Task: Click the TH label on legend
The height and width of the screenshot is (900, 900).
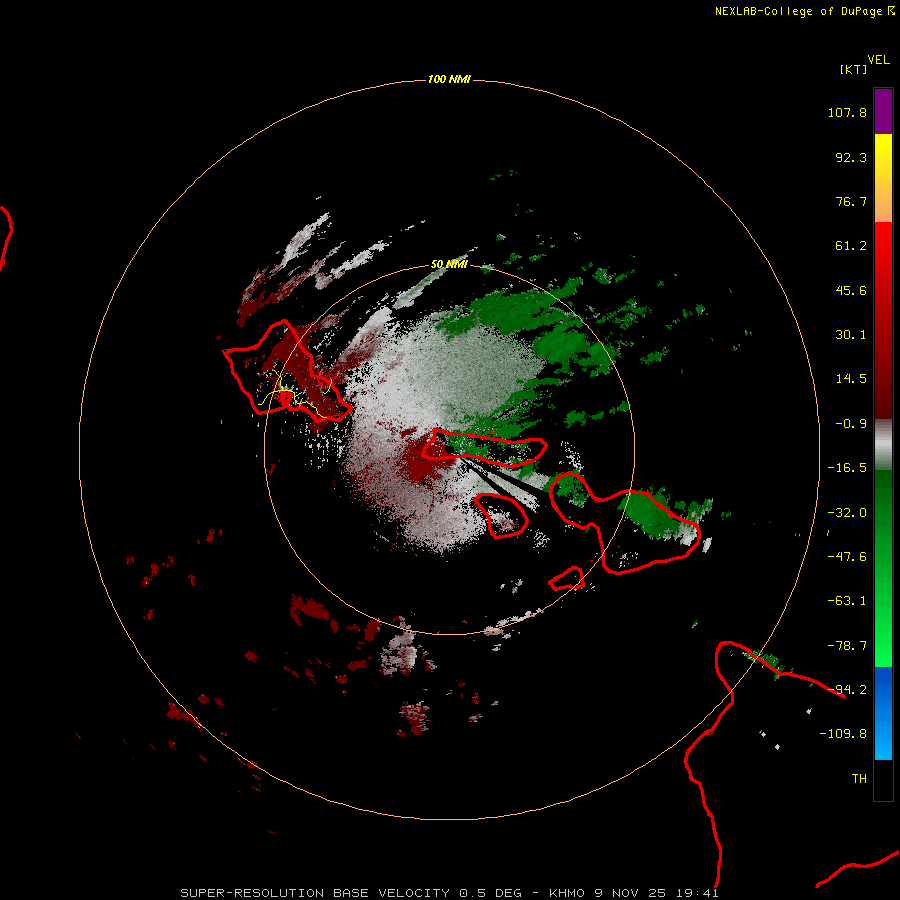Action: (x=859, y=779)
